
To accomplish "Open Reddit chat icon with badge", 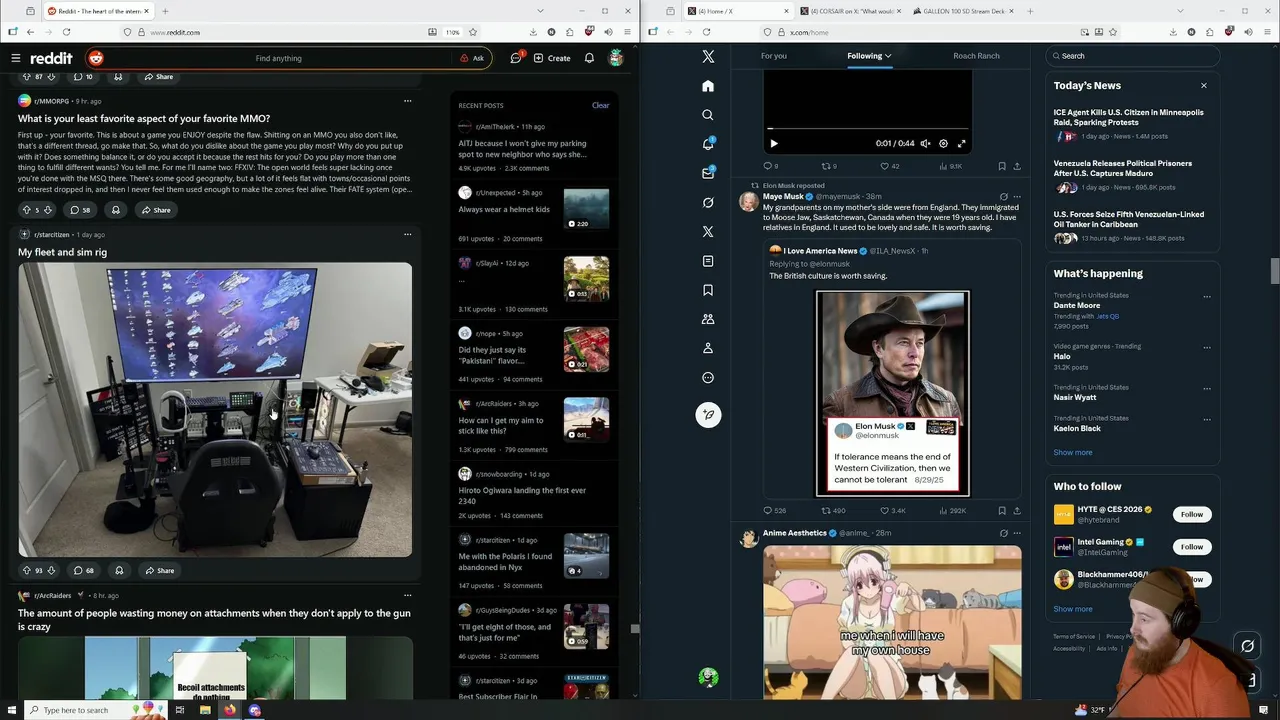I will 516,58.
